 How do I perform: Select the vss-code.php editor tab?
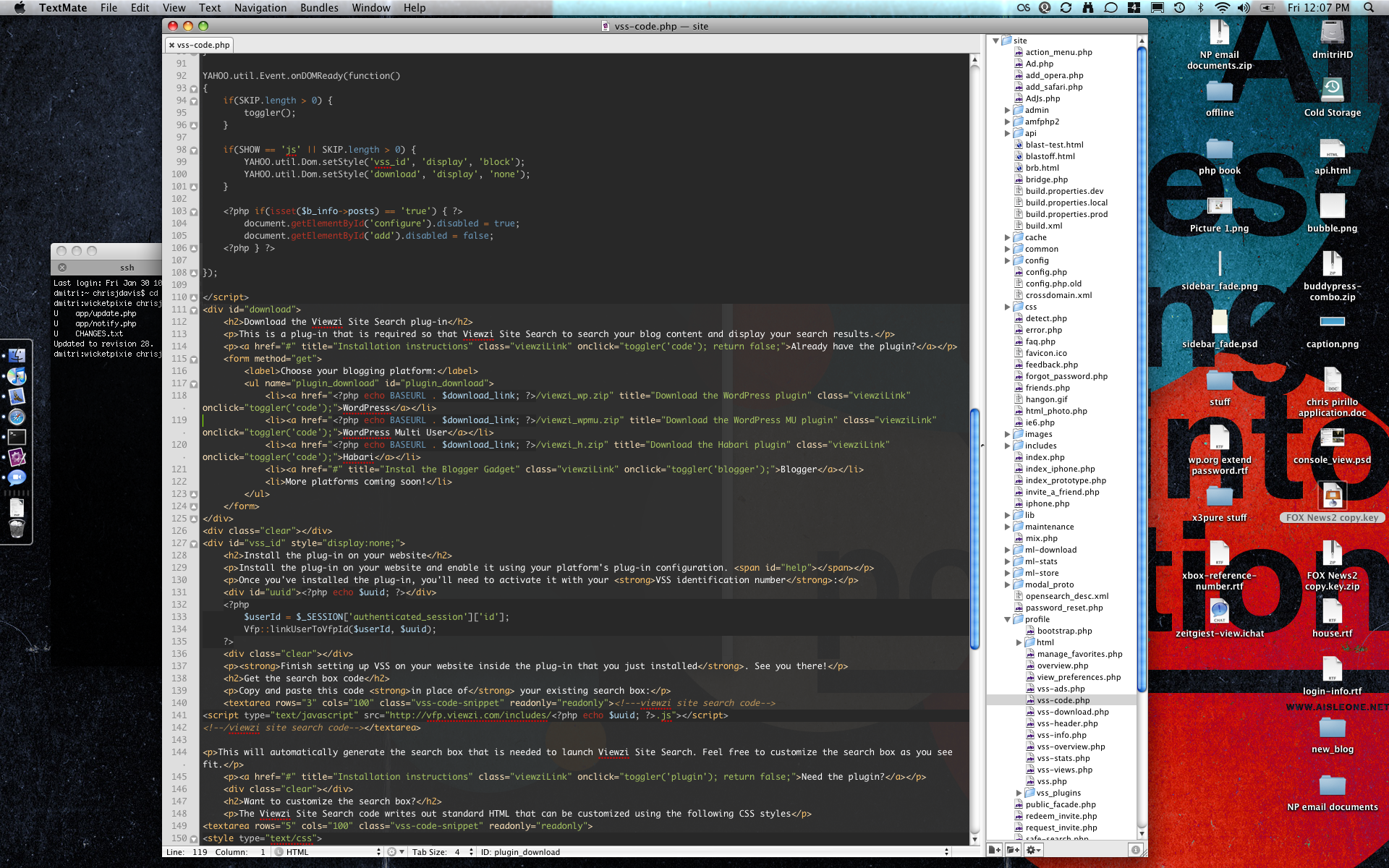coord(200,45)
